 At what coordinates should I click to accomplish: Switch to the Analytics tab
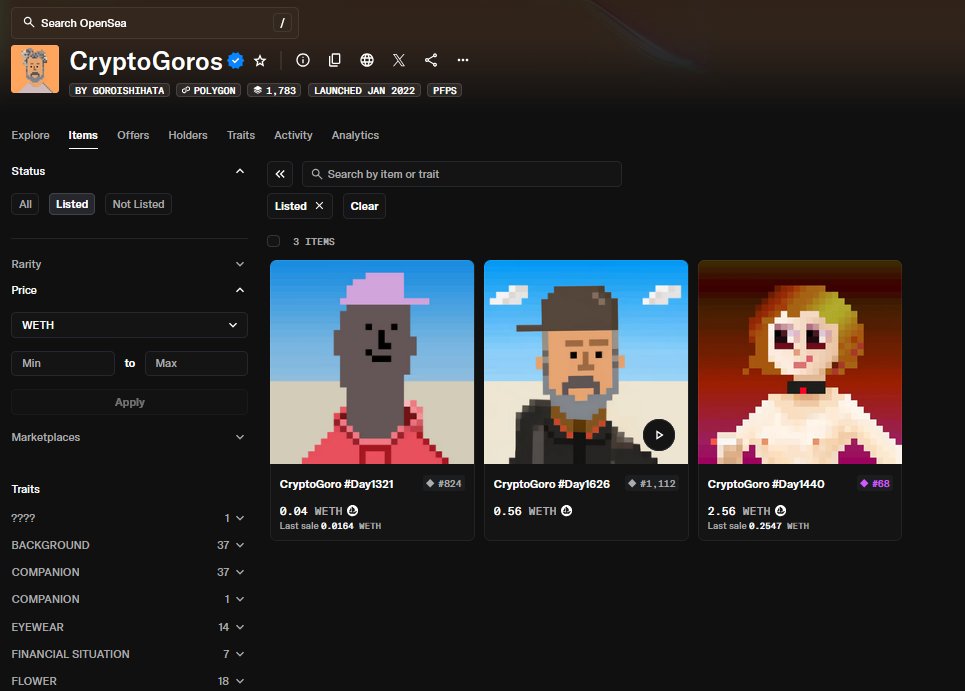[x=355, y=135]
